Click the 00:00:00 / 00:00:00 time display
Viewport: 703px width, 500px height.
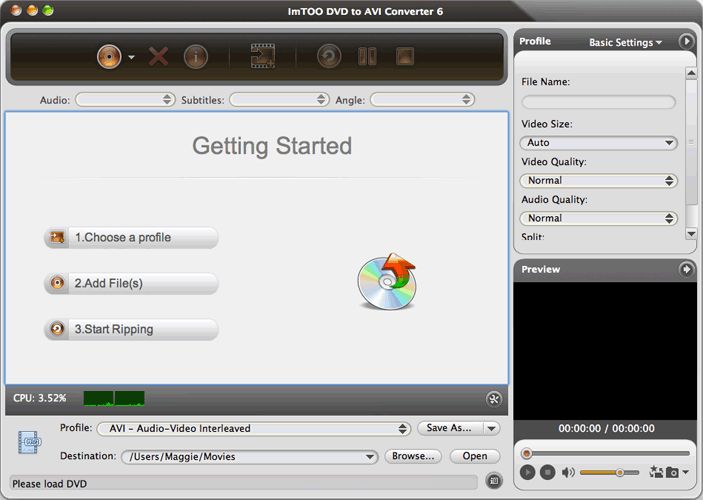coord(606,428)
